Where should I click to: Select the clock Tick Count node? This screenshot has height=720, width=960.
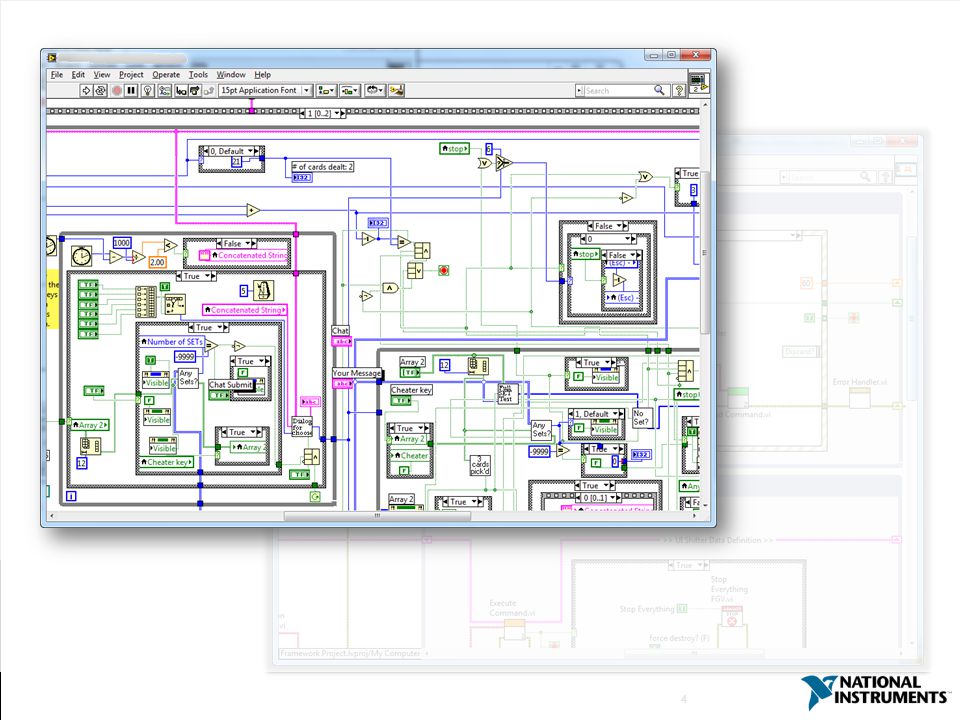(81, 255)
